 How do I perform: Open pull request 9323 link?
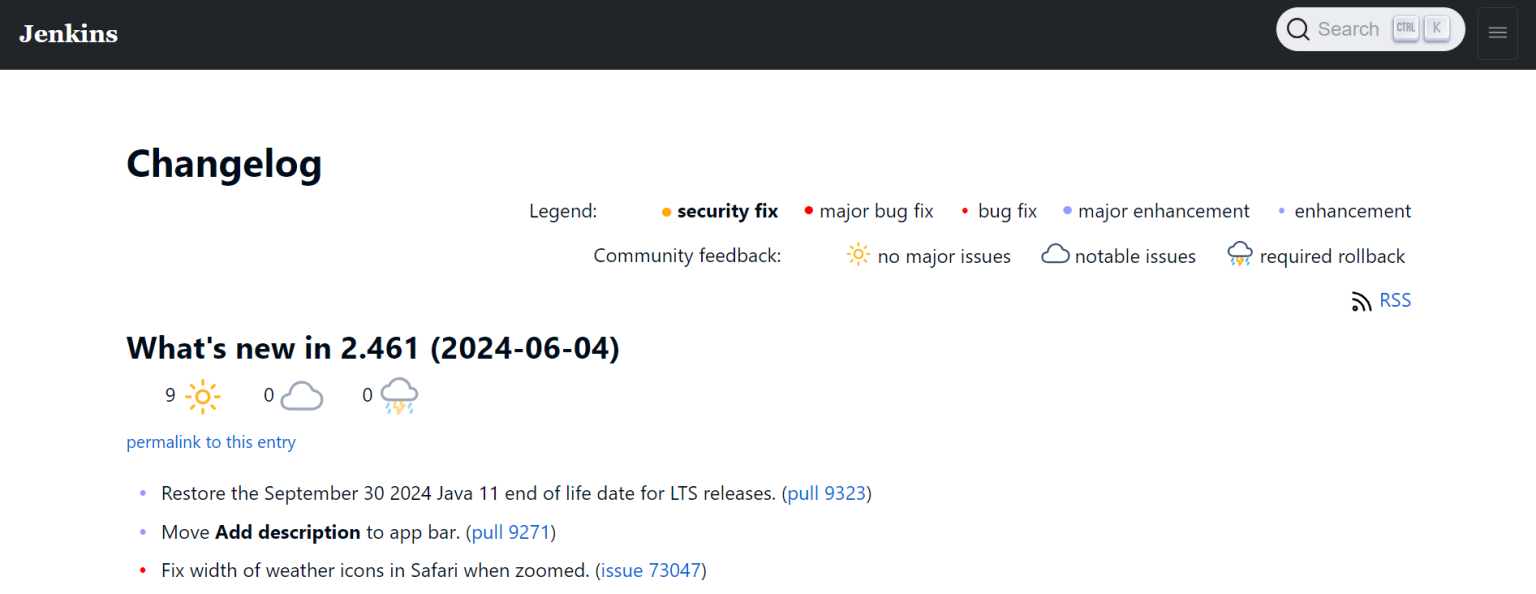pos(826,493)
